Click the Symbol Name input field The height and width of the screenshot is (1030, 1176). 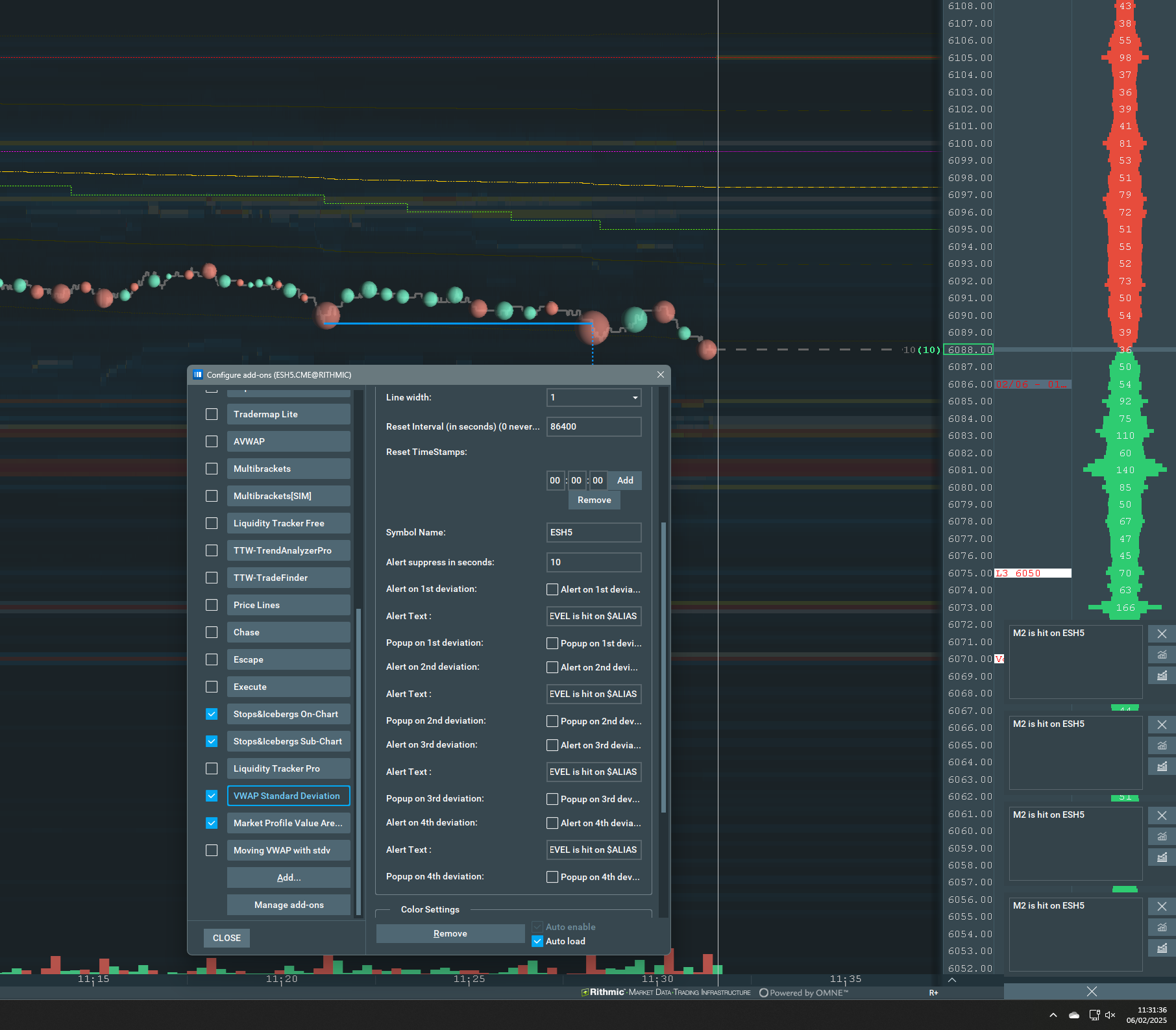(593, 532)
